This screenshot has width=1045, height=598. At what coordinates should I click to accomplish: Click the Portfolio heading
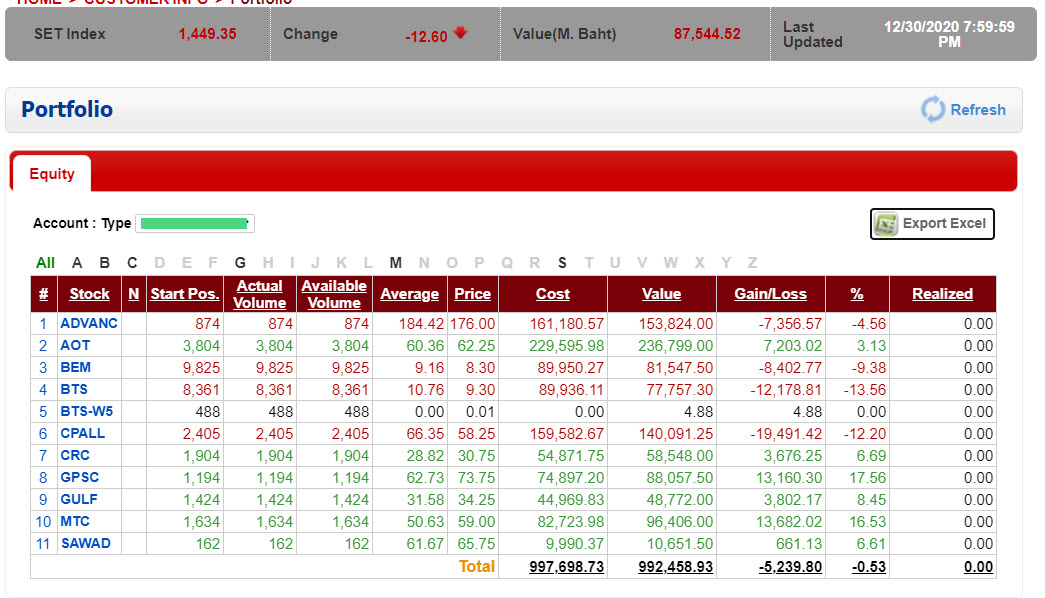click(67, 109)
